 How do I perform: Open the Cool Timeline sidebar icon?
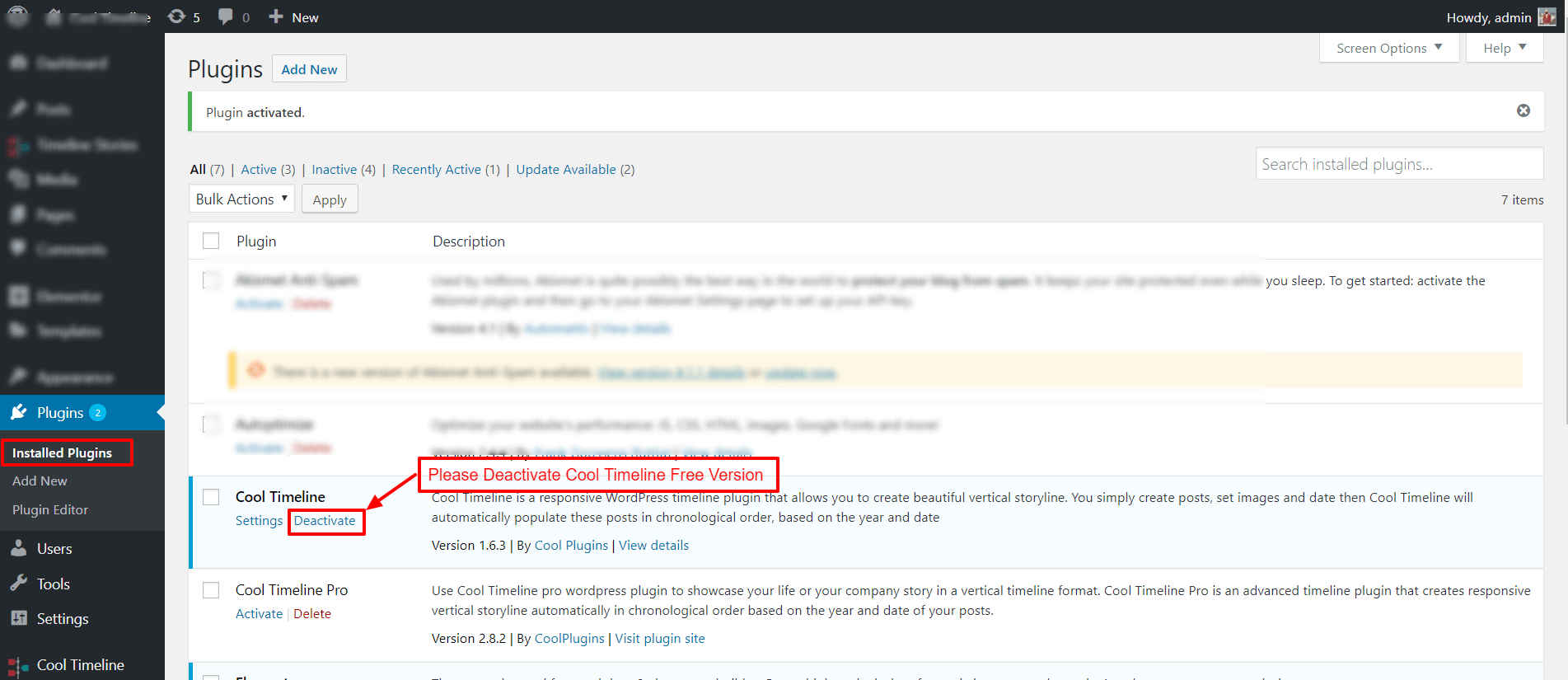click(x=19, y=665)
